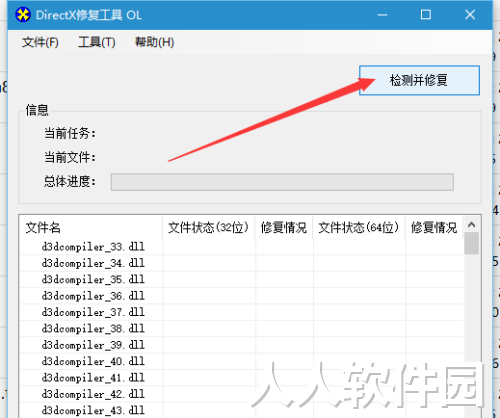This screenshot has width=500, height=418.
Task: Click the DirectX repair tool title icon
Action: click(23, 15)
